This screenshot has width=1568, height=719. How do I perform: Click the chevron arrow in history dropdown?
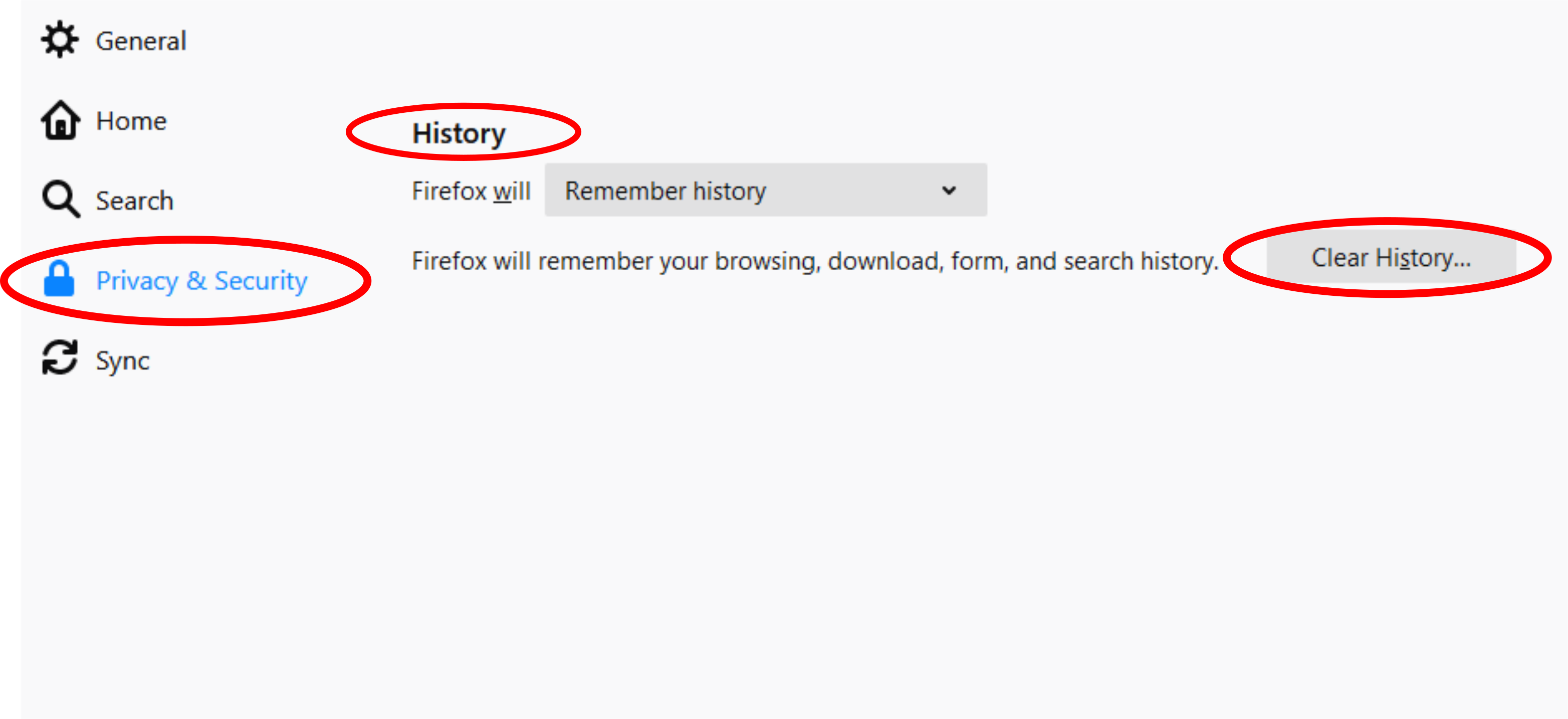click(x=948, y=191)
